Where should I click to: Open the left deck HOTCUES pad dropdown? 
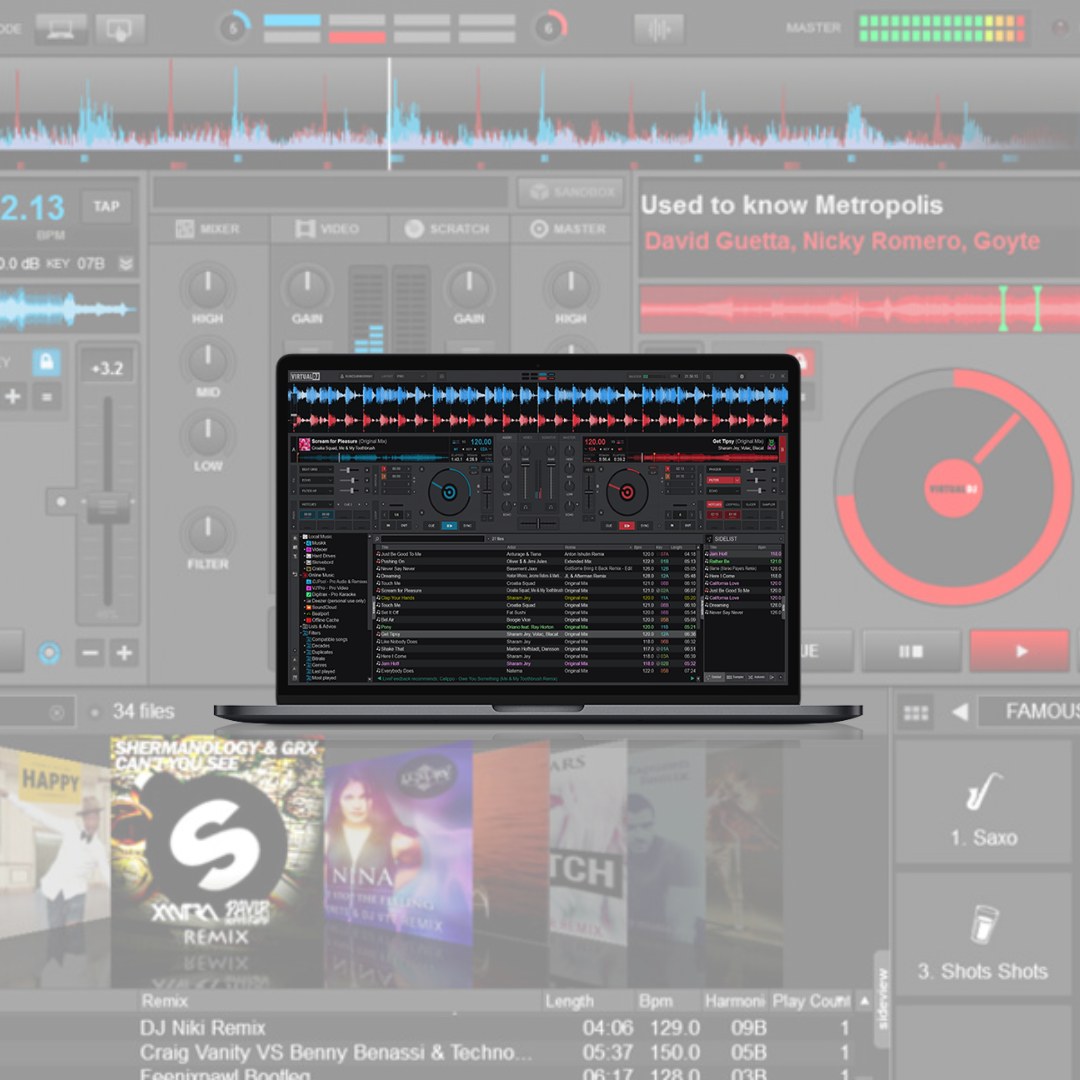pyautogui.click(x=316, y=504)
